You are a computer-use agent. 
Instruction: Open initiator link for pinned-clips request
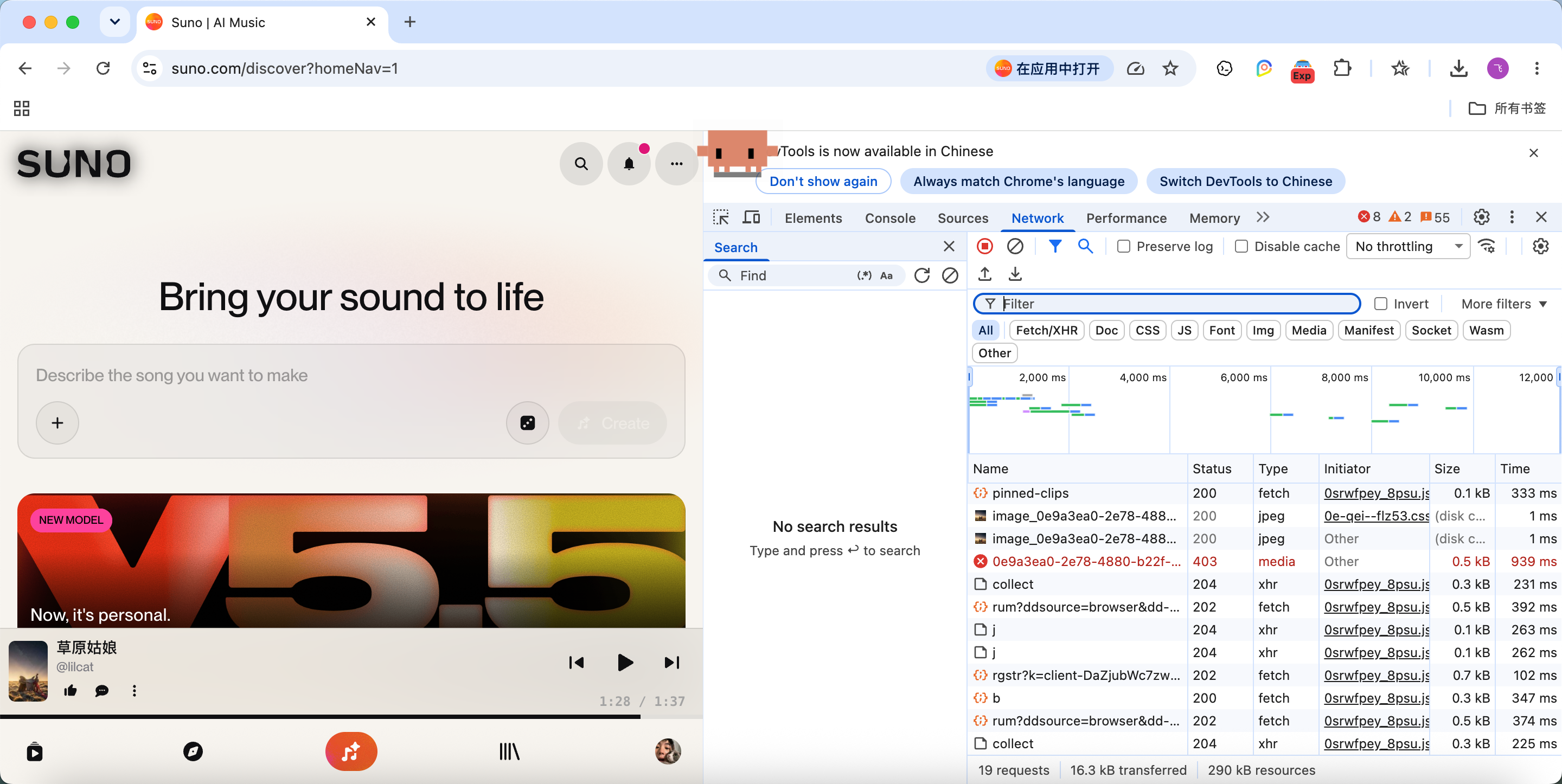(x=1377, y=493)
